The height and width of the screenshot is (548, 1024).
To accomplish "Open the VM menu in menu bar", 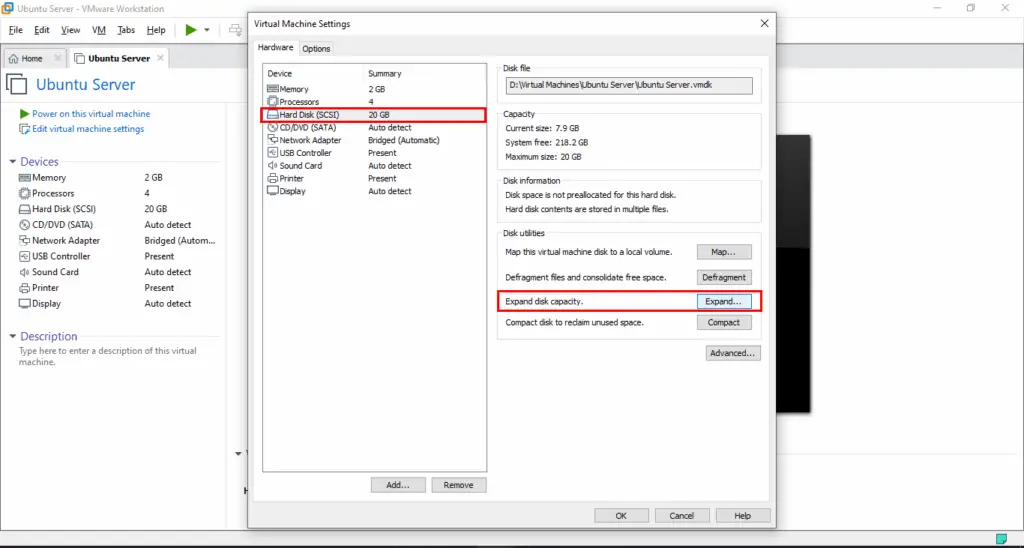I will [x=99, y=30].
